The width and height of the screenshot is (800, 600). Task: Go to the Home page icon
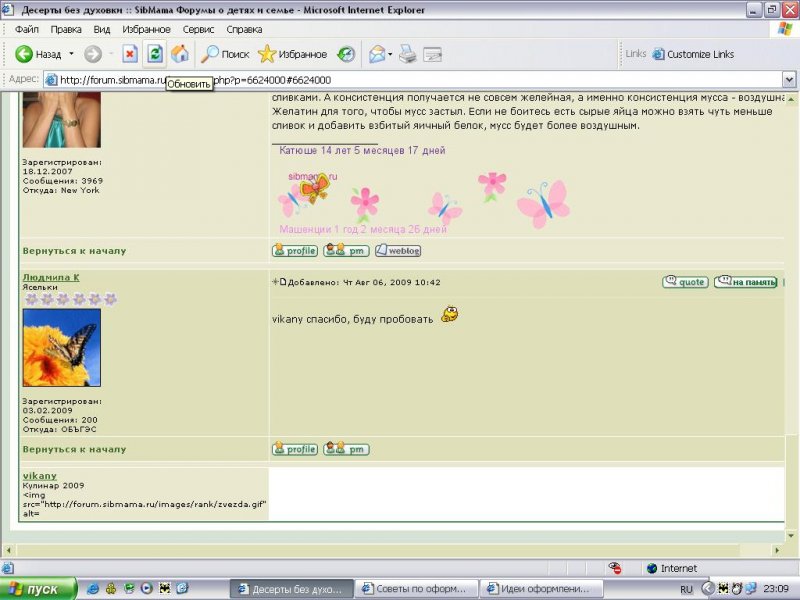180,54
